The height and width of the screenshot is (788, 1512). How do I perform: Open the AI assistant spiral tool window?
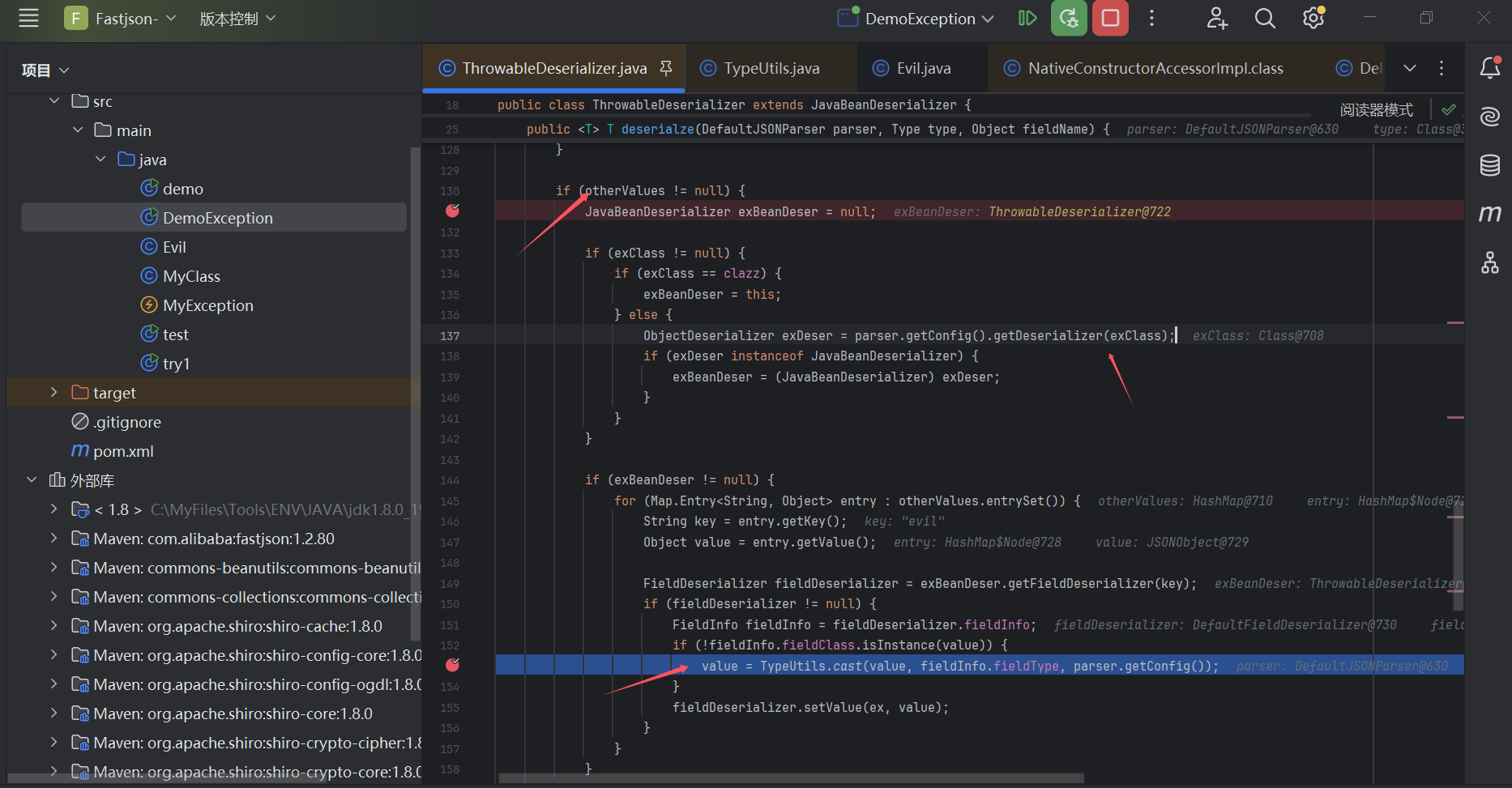tap(1490, 117)
